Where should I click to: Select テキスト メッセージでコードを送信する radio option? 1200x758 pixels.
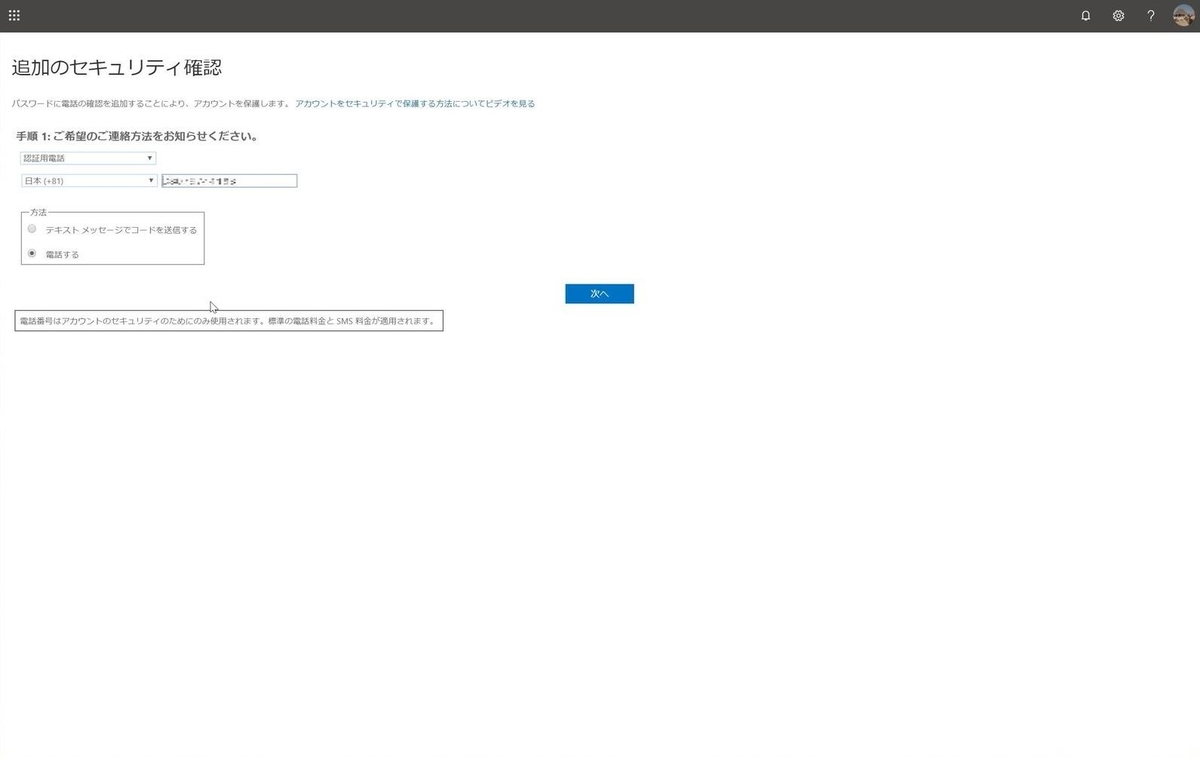[x=32, y=229]
